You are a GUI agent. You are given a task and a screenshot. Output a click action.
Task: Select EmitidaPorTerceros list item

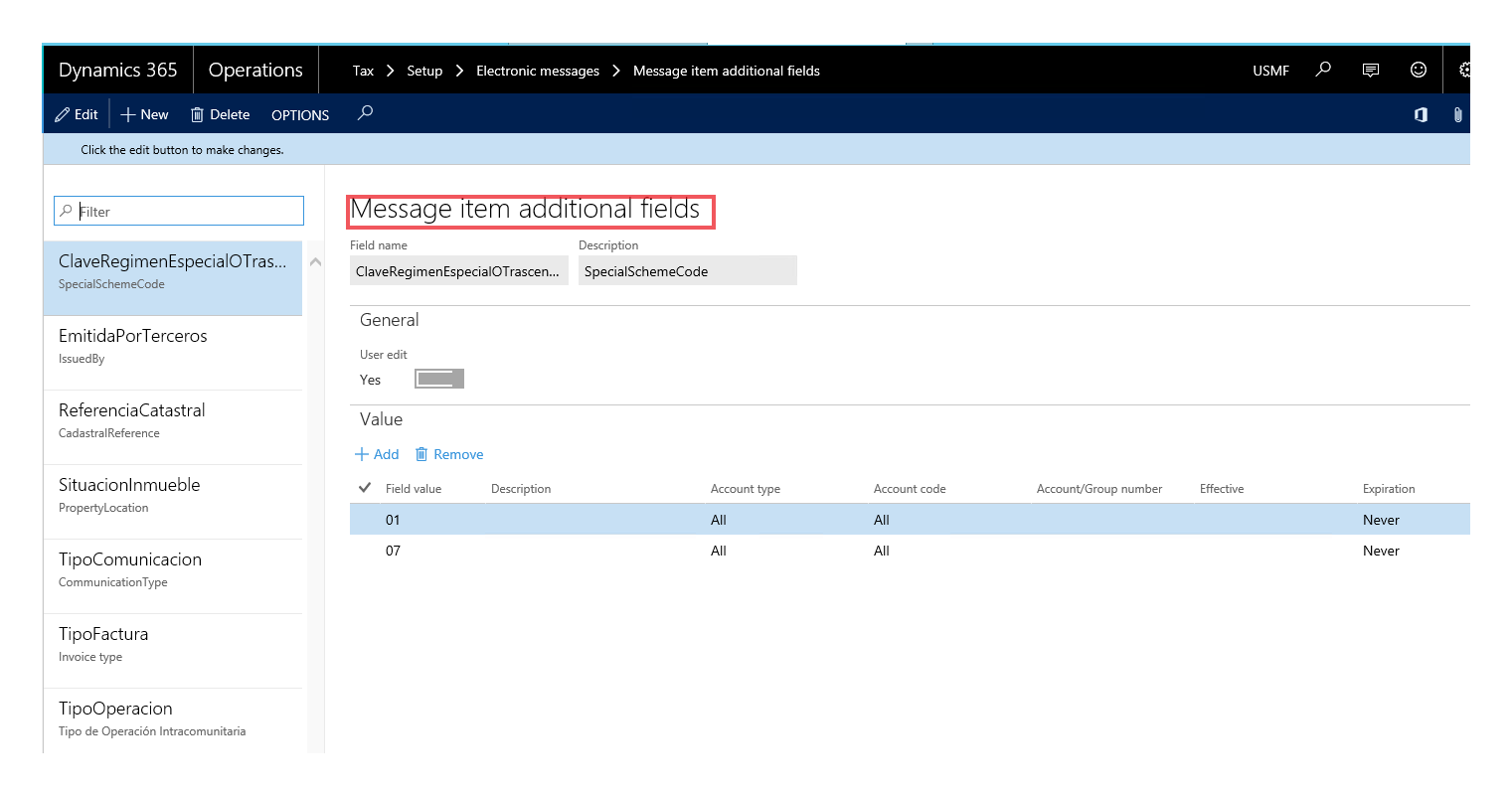pos(173,353)
